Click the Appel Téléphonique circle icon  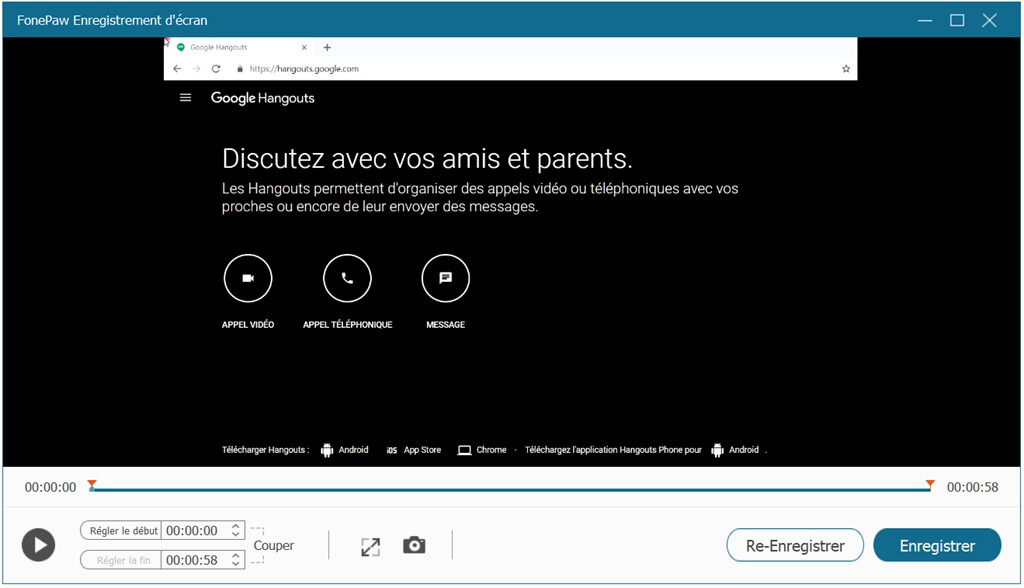click(x=347, y=278)
